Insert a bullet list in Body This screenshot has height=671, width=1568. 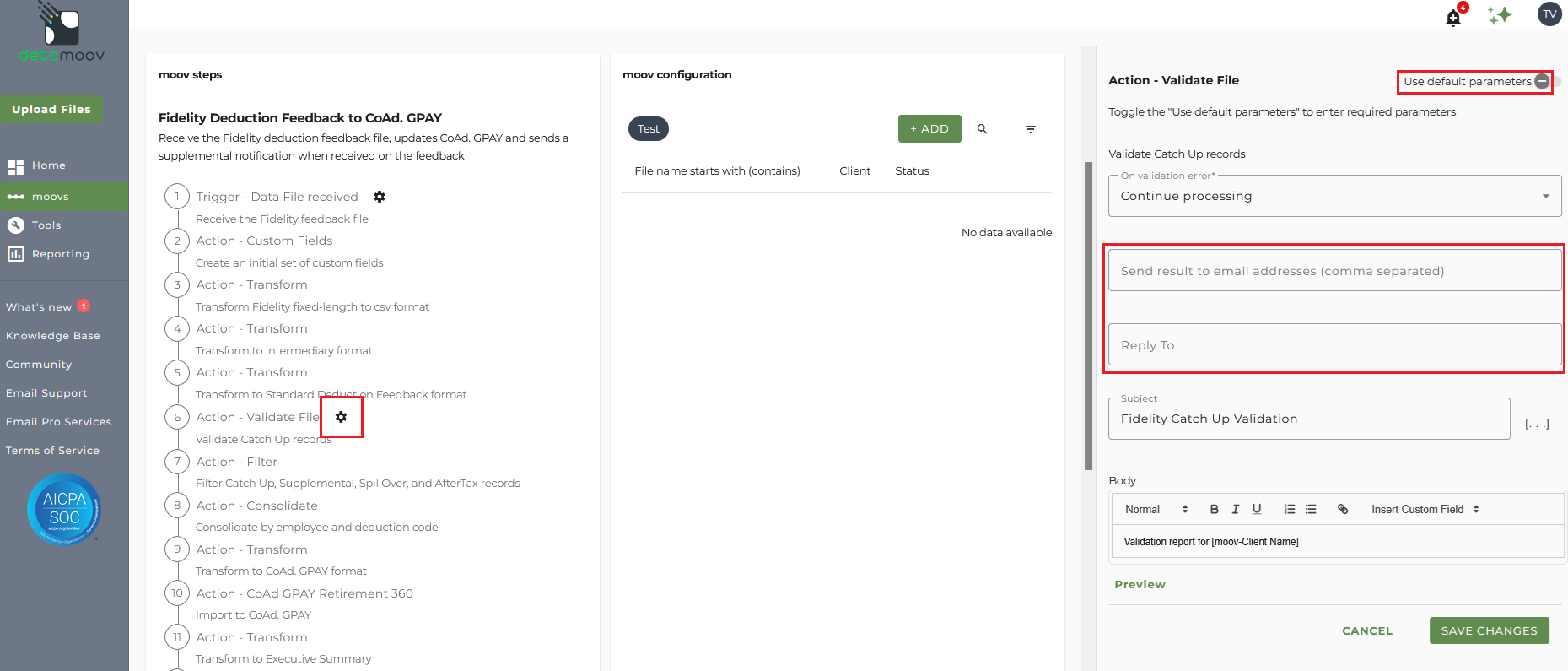coord(1311,509)
